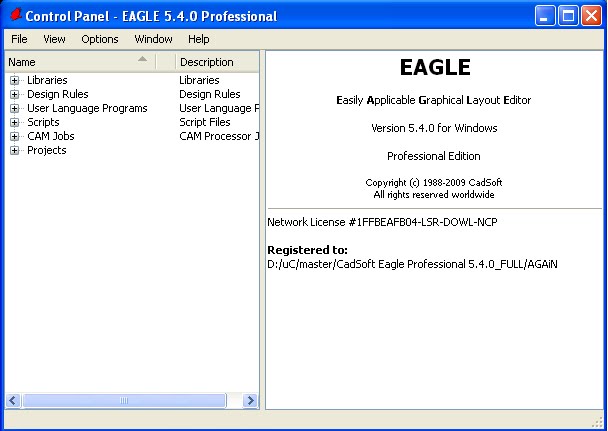Click the 'Professional Edition' text
The width and height of the screenshot is (608, 431).
[434, 156]
